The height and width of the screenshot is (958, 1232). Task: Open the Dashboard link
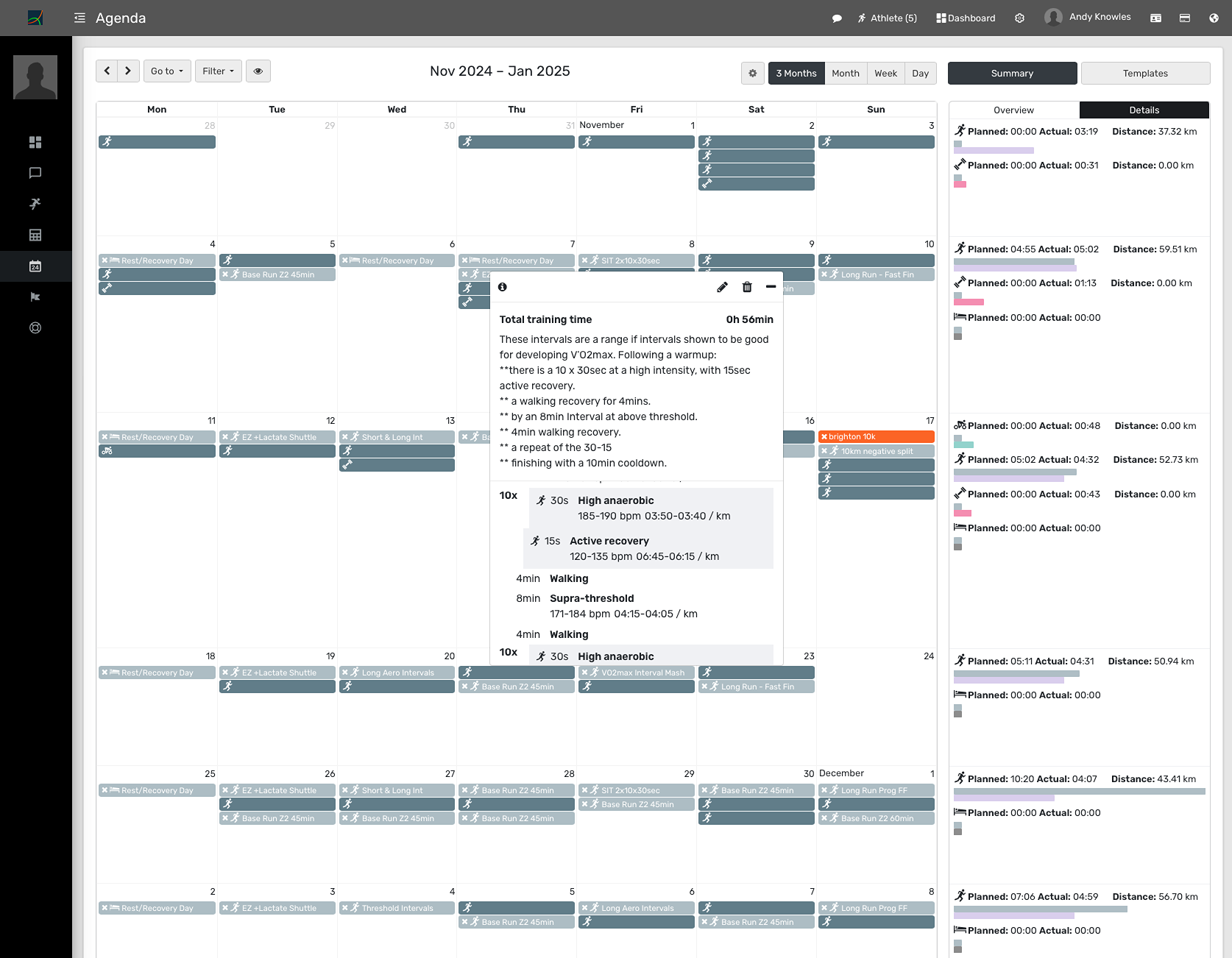(966, 18)
